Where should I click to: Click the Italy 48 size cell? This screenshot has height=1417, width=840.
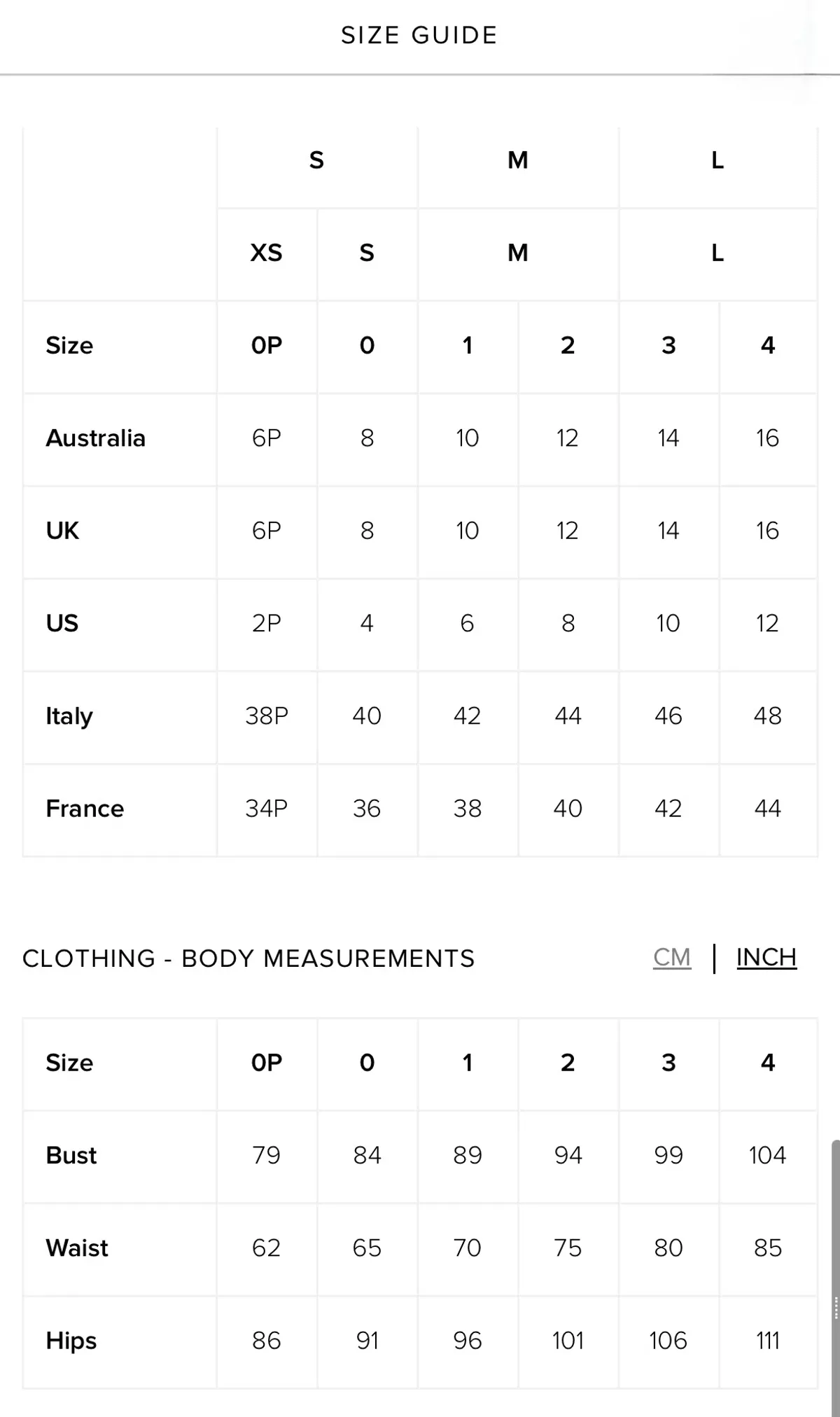coord(767,716)
